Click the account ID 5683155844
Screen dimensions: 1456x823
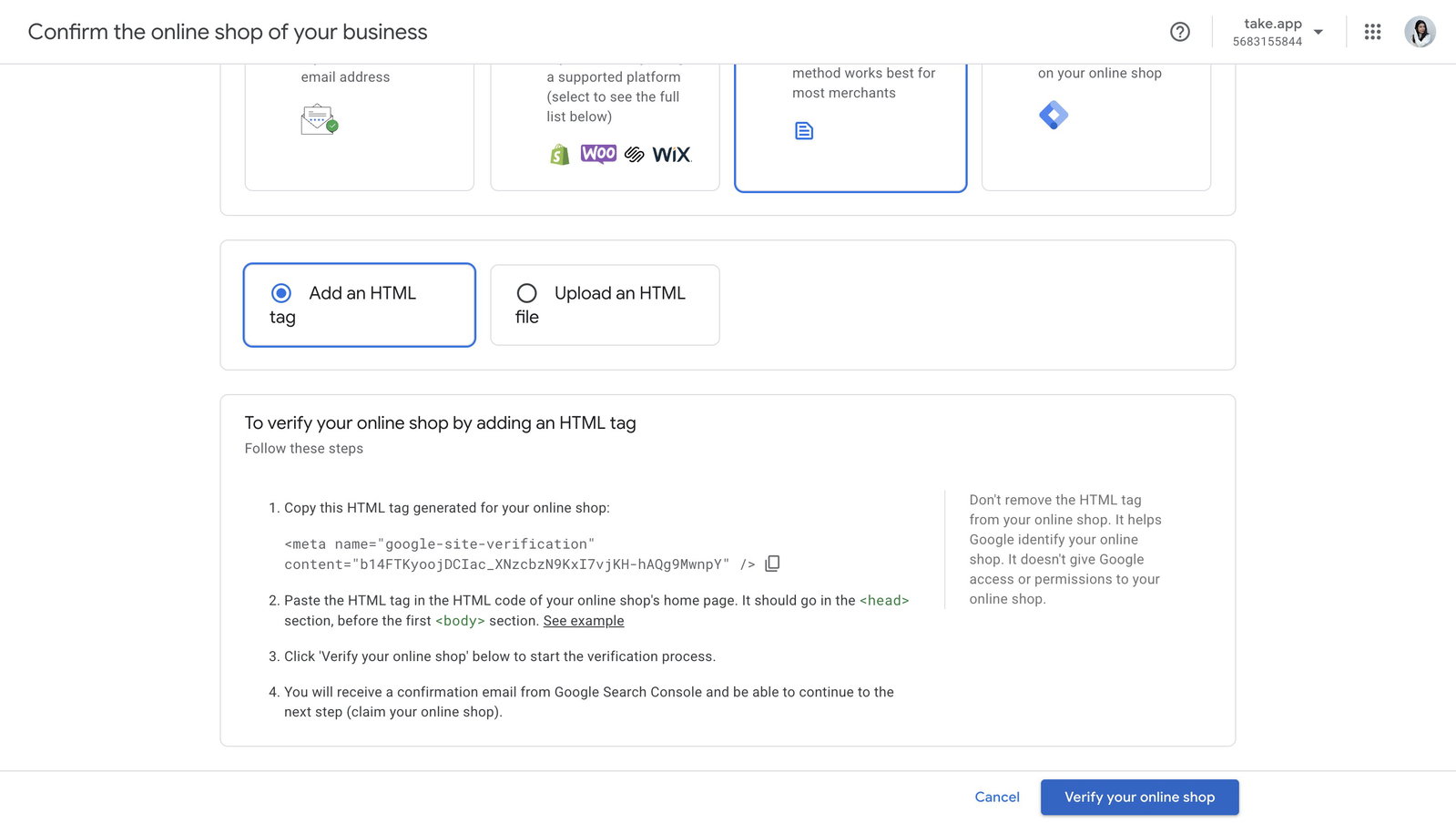[x=1268, y=42]
